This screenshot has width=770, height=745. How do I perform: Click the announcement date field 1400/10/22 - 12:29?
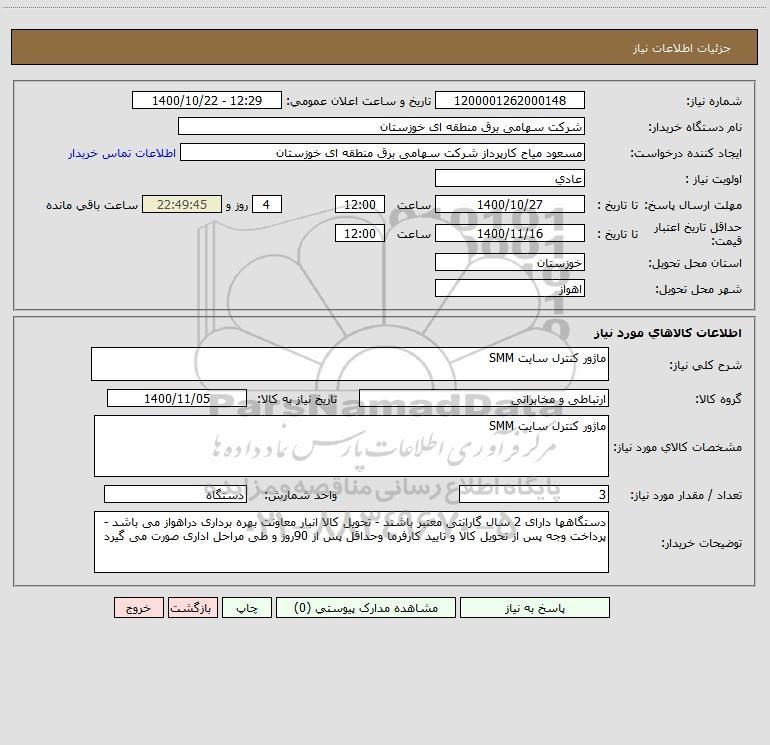(207, 100)
